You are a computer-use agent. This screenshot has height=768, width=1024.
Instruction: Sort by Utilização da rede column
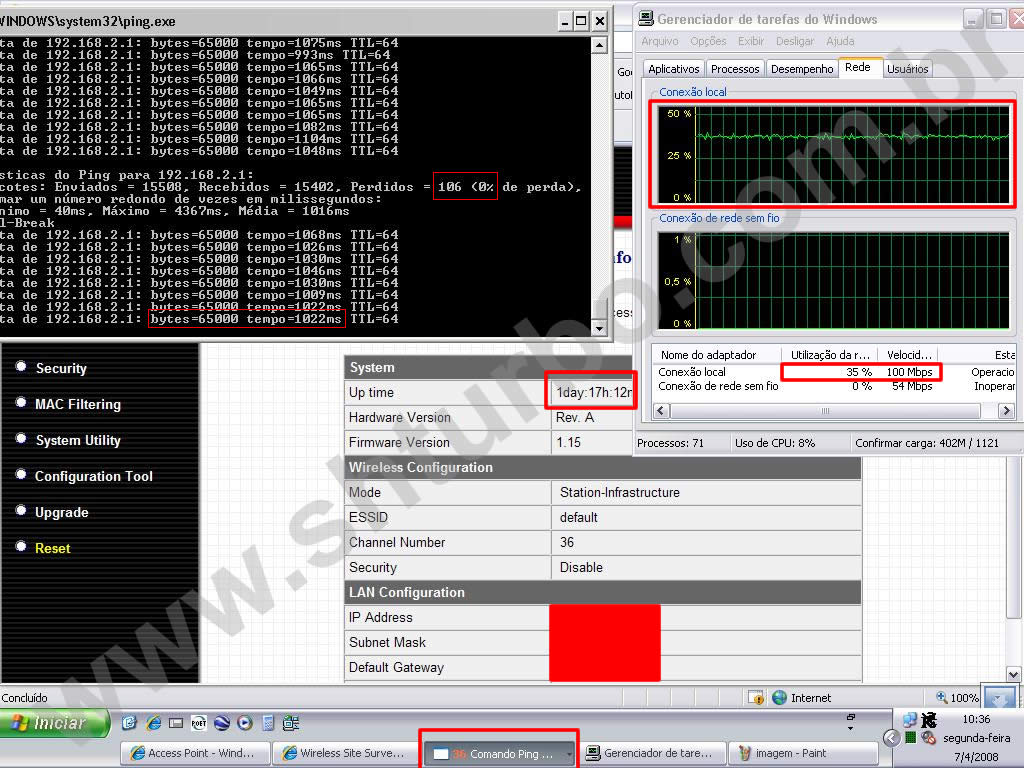pos(829,355)
